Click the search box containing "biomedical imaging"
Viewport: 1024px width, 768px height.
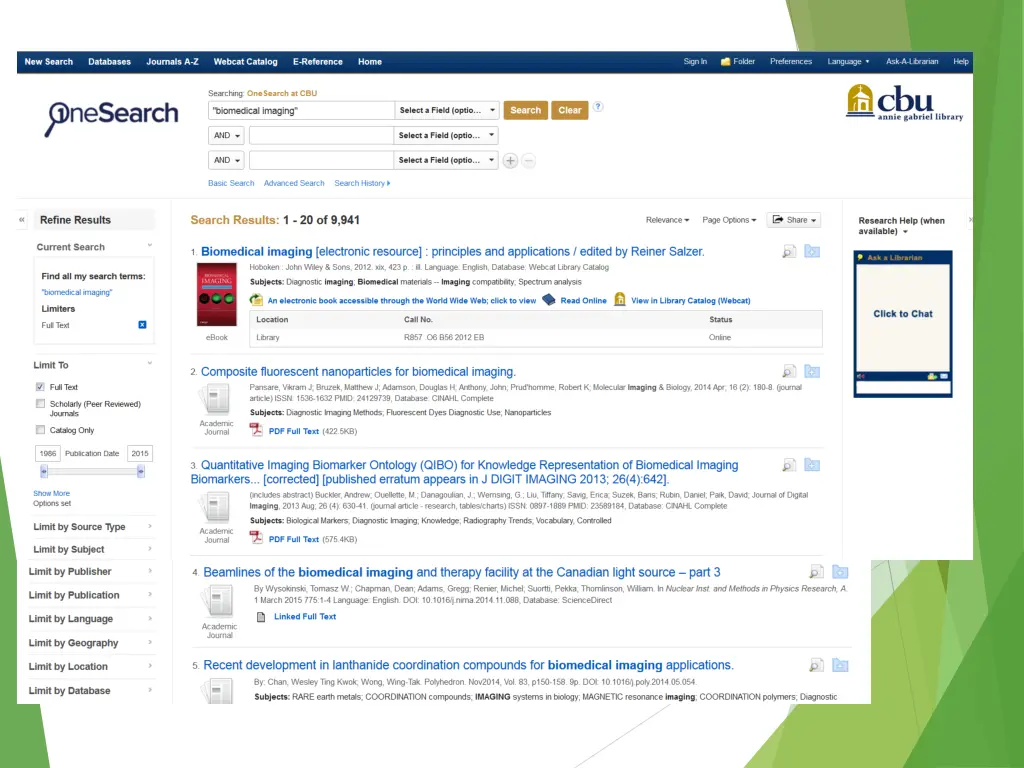[x=301, y=110]
